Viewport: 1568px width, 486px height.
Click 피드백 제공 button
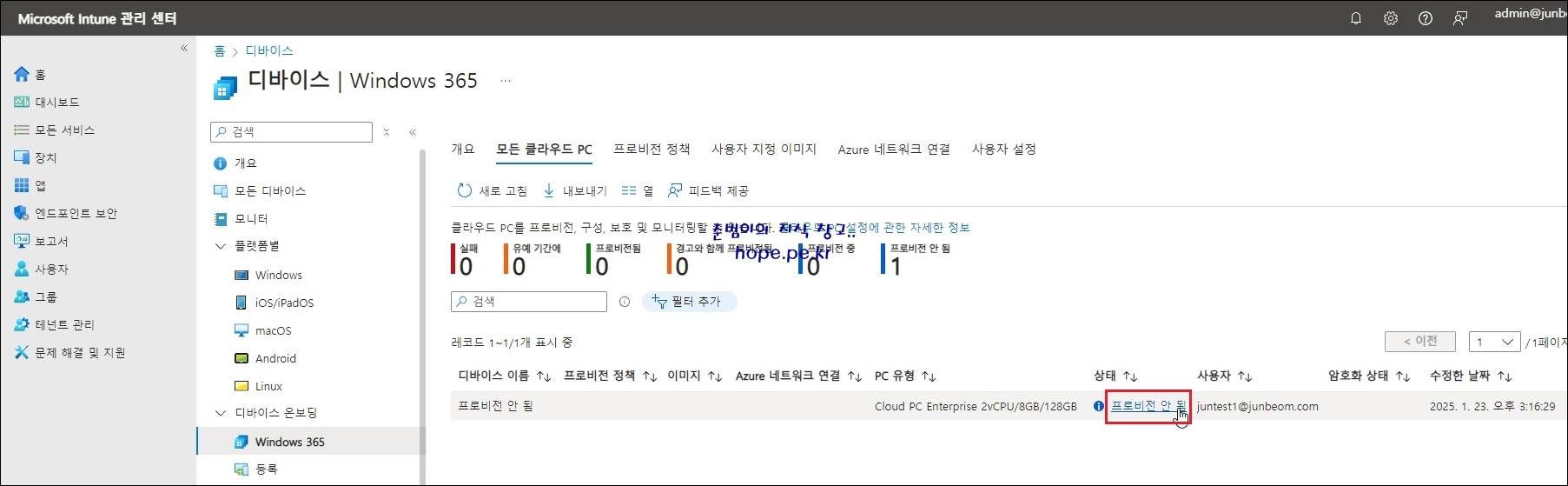[708, 191]
